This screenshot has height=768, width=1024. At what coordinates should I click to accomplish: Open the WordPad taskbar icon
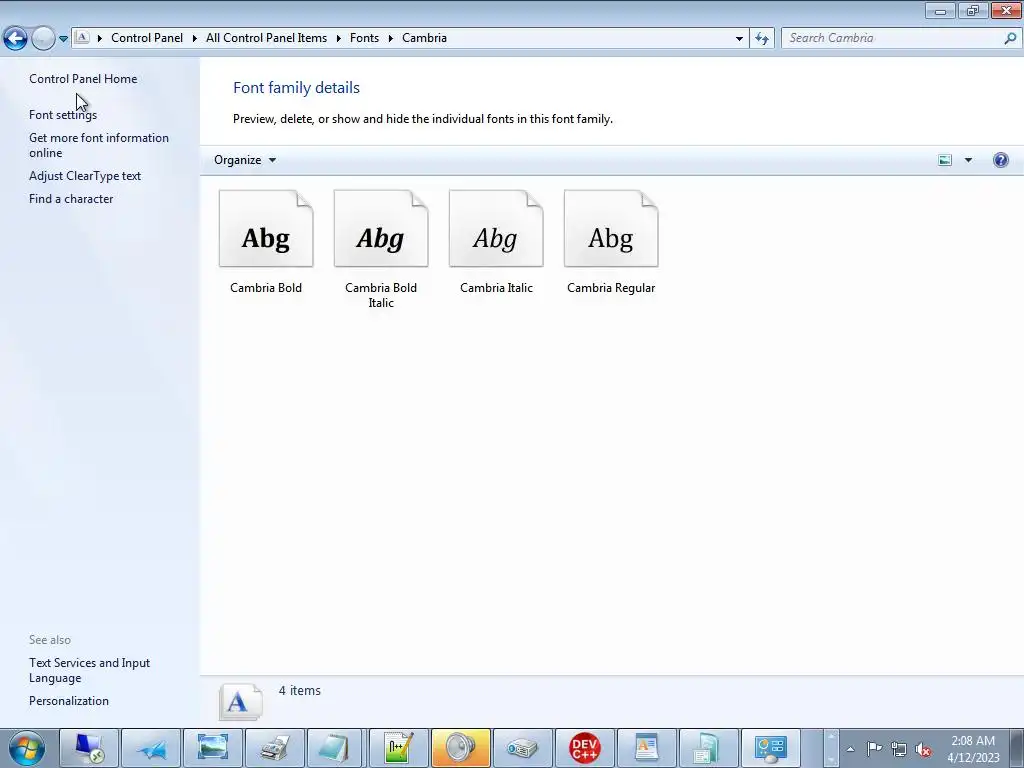(647, 748)
